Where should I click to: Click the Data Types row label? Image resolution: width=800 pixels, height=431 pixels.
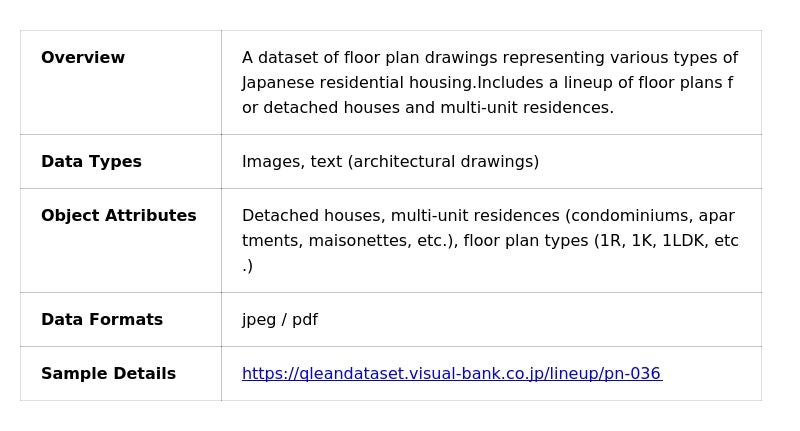click(x=91, y=162)
